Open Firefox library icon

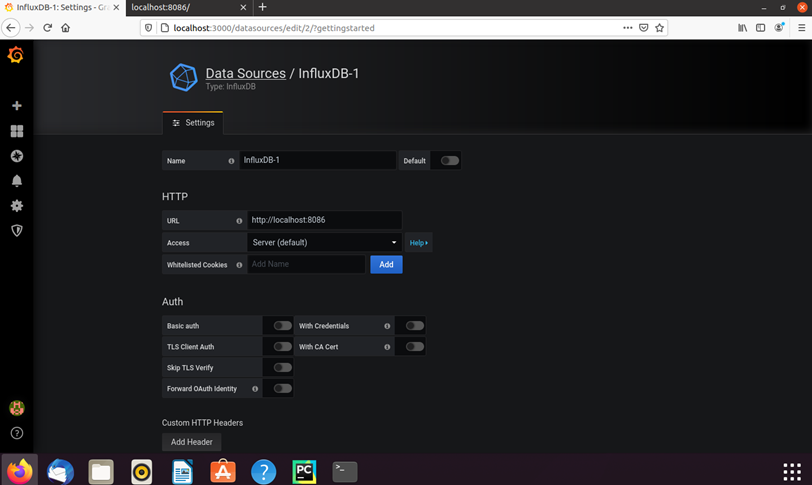(743, 28)
